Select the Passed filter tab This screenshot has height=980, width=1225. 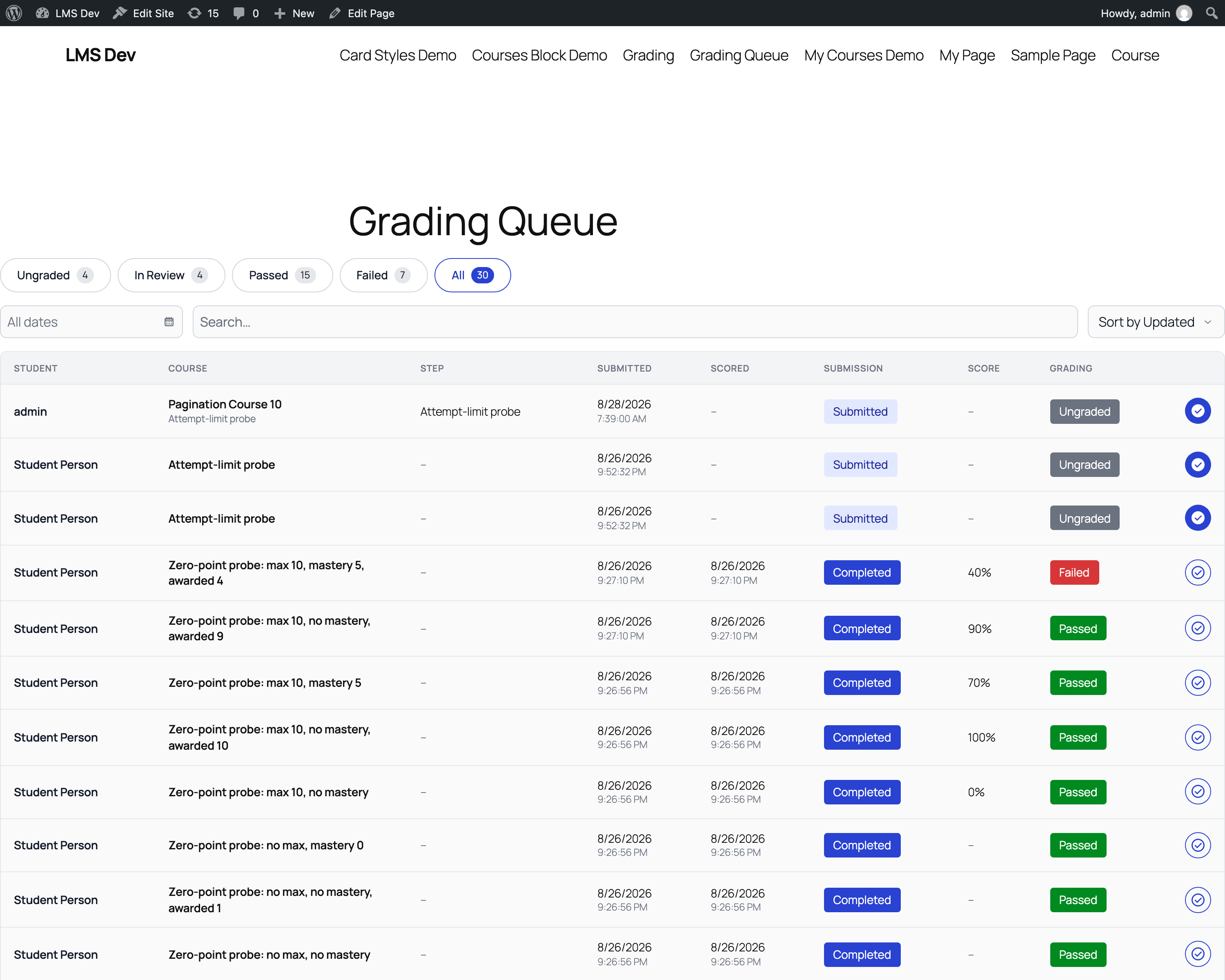(x=283, y=275)
